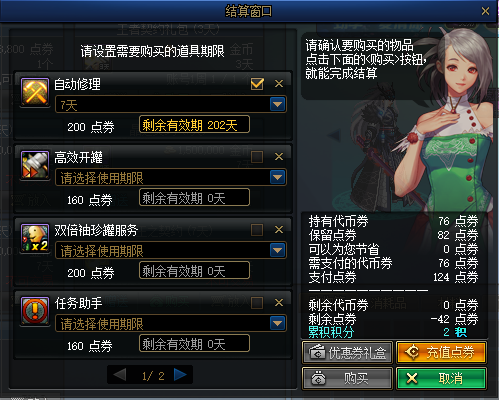Remove 任务助手 with its X icon
Image resolution: width=499 pixels, height=400 pixels.
(x=279, y=302)
